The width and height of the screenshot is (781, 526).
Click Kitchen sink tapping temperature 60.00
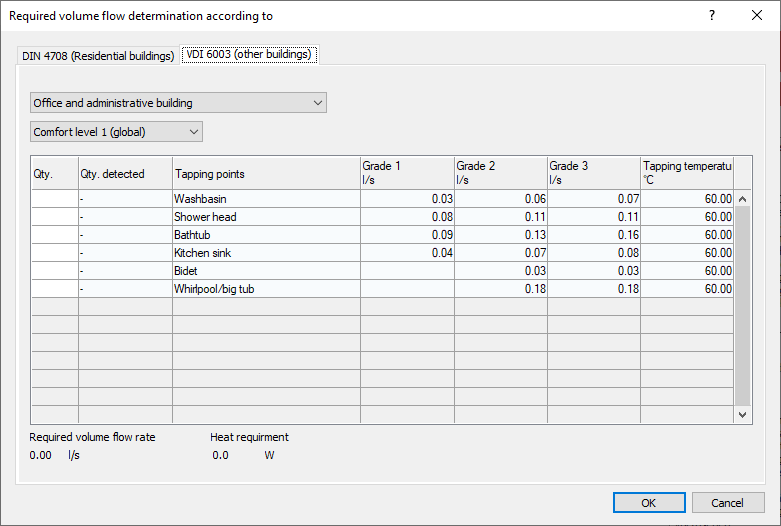coord(687,253)
